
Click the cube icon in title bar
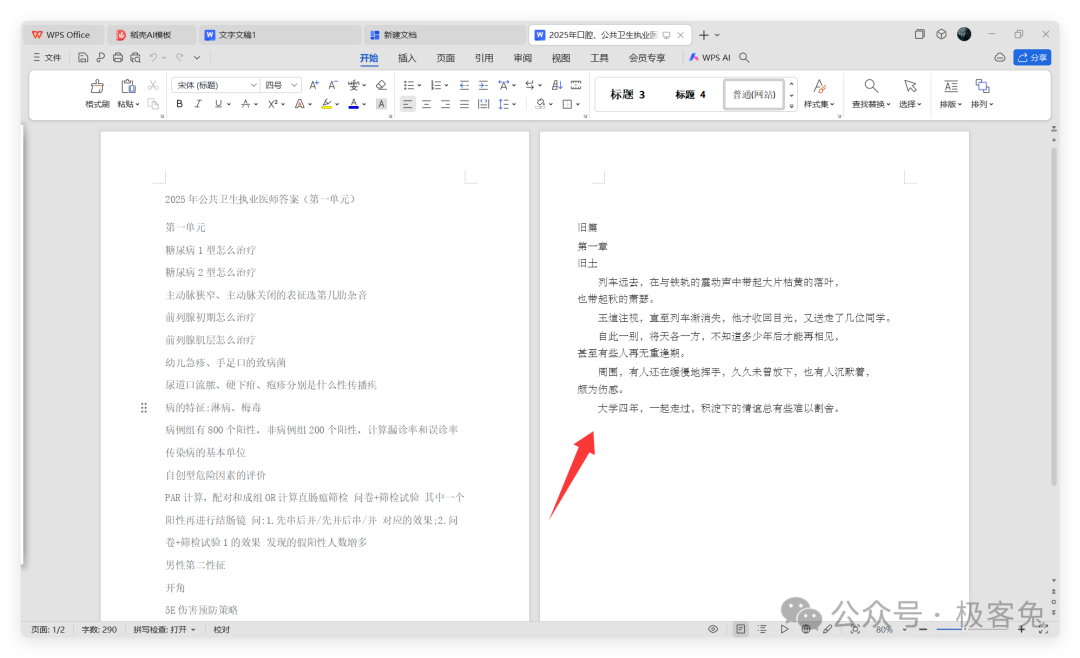pos(942,34)
